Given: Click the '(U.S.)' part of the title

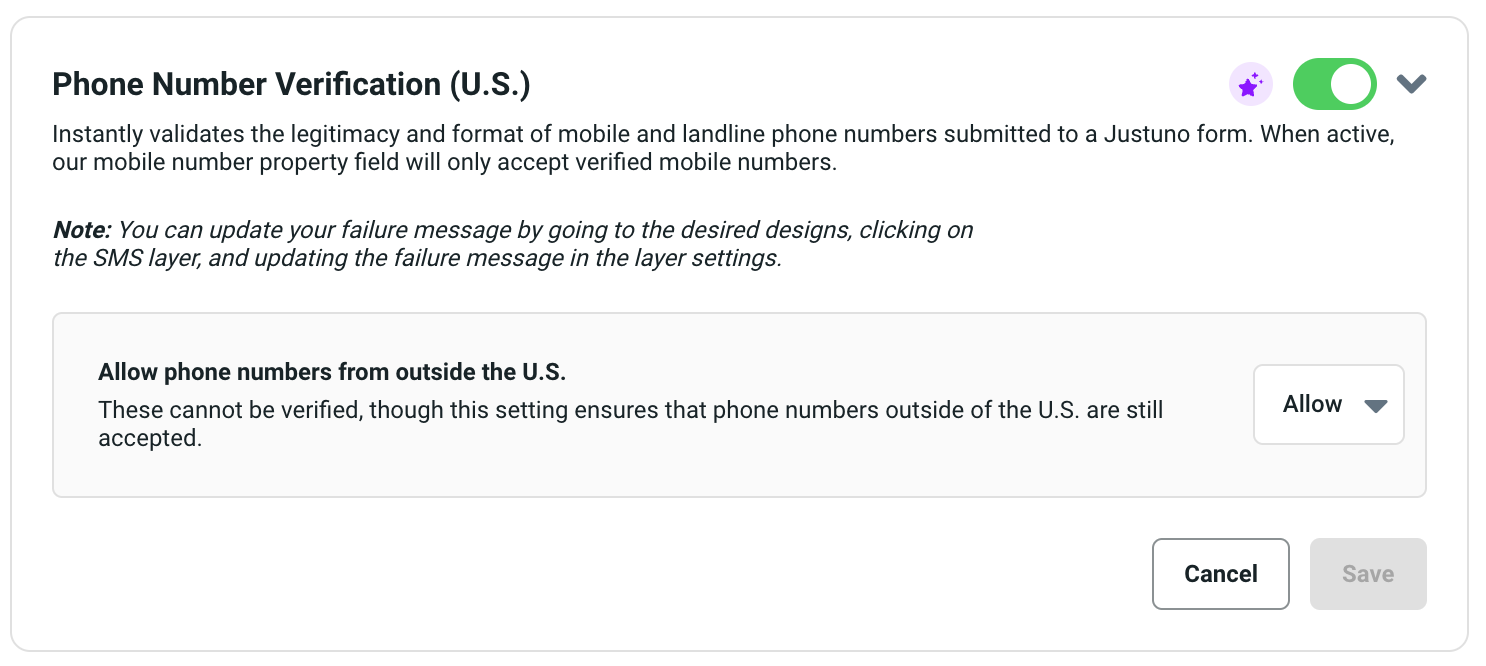Looking at the screenshot, I should tap(489, 85).
